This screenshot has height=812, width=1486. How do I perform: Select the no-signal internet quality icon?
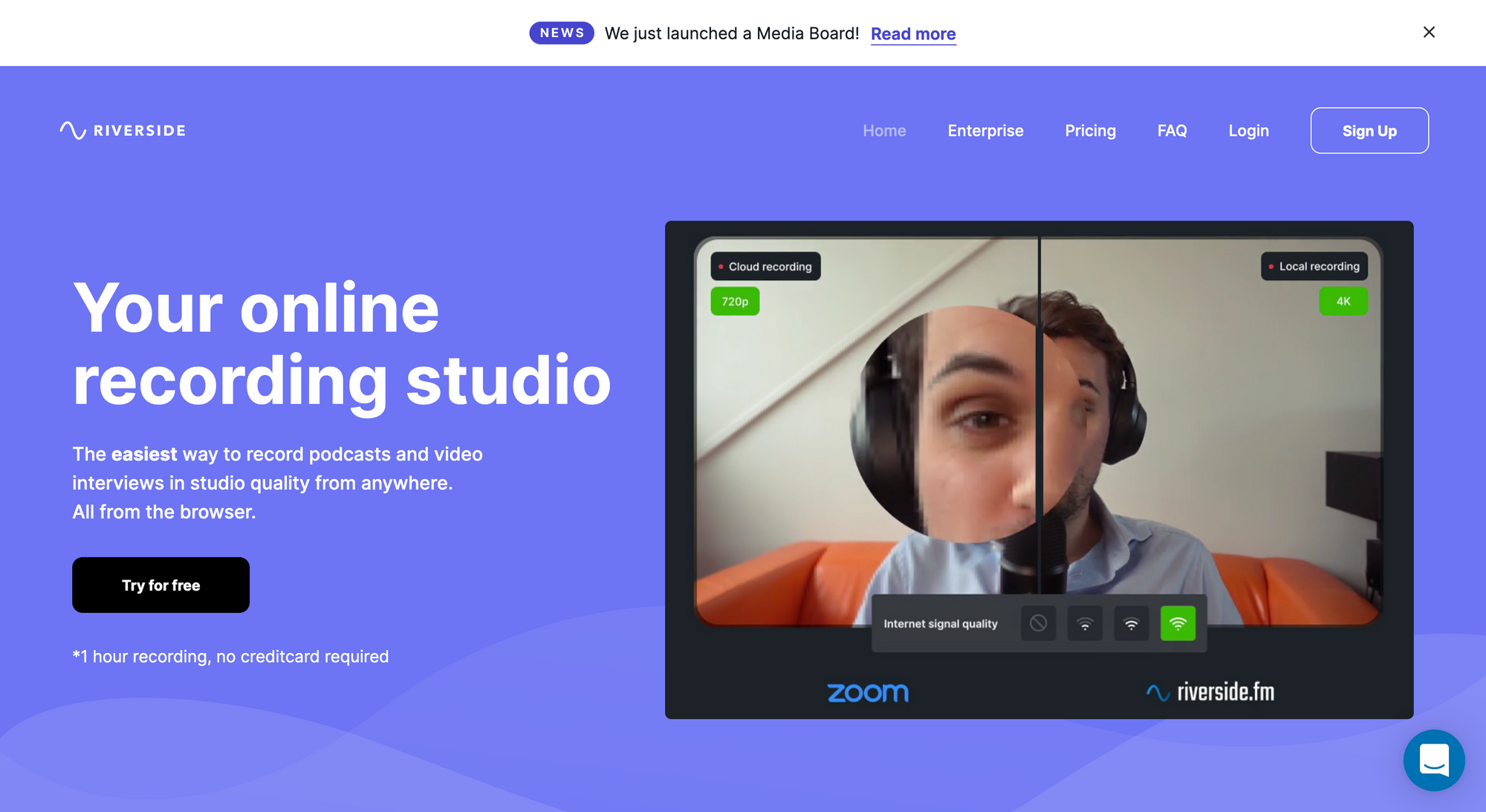click(1038, 623)
